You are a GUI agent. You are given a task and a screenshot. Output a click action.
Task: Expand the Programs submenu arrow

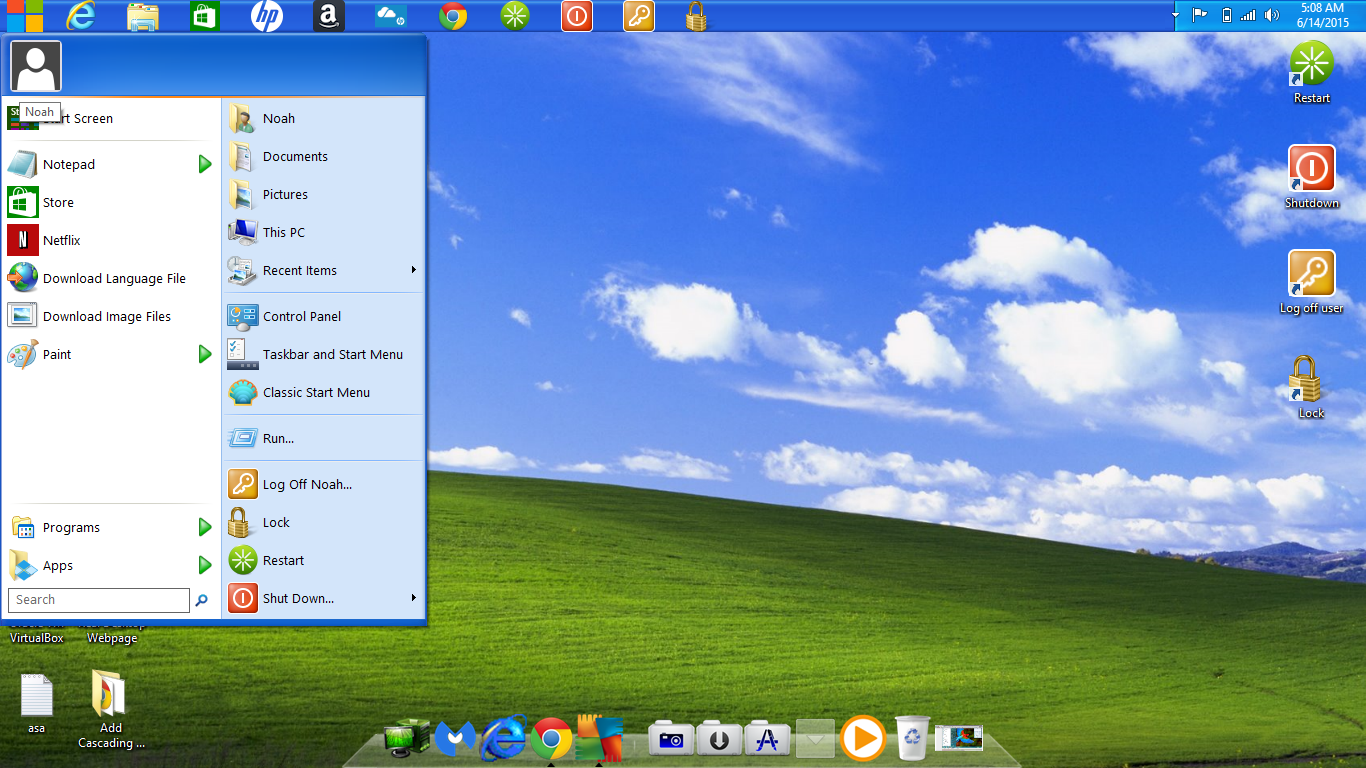click(205, 527)
